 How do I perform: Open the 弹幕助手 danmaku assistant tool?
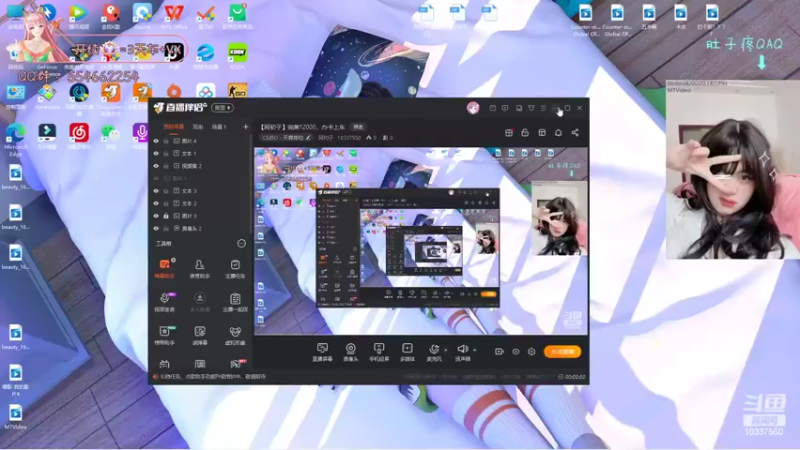[x=164, y=268]
